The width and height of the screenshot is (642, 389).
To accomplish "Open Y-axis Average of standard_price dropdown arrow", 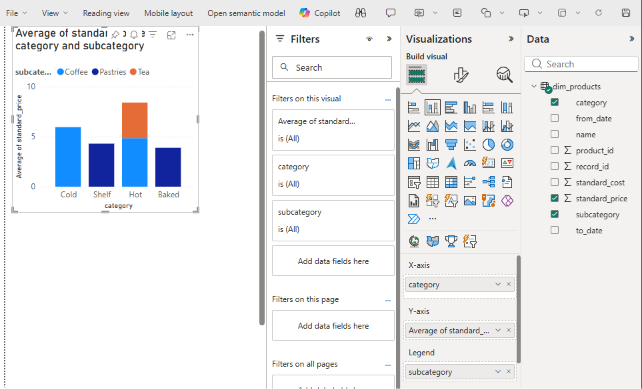I will point(498,330).
